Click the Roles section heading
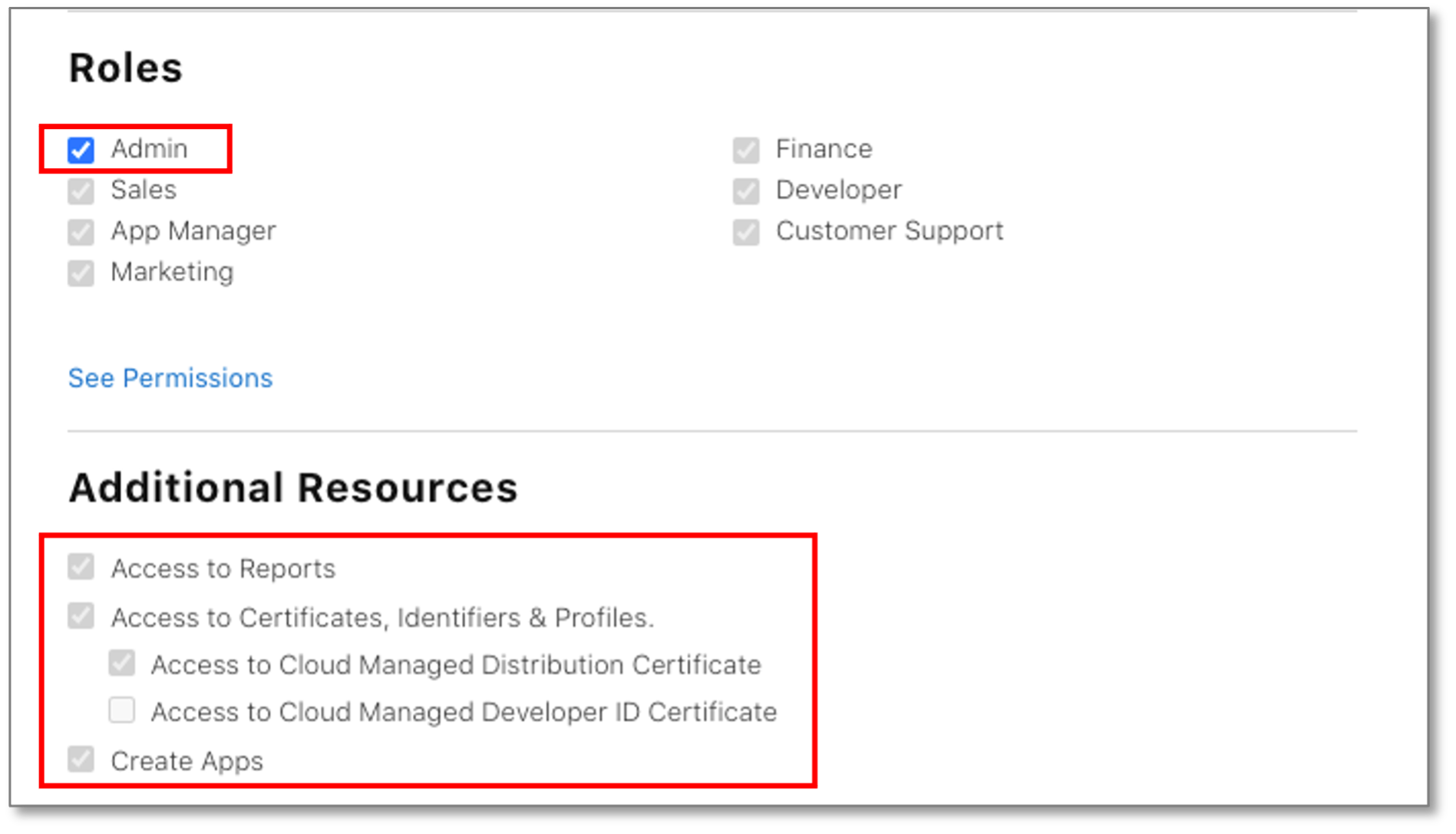 coord(126,68)
